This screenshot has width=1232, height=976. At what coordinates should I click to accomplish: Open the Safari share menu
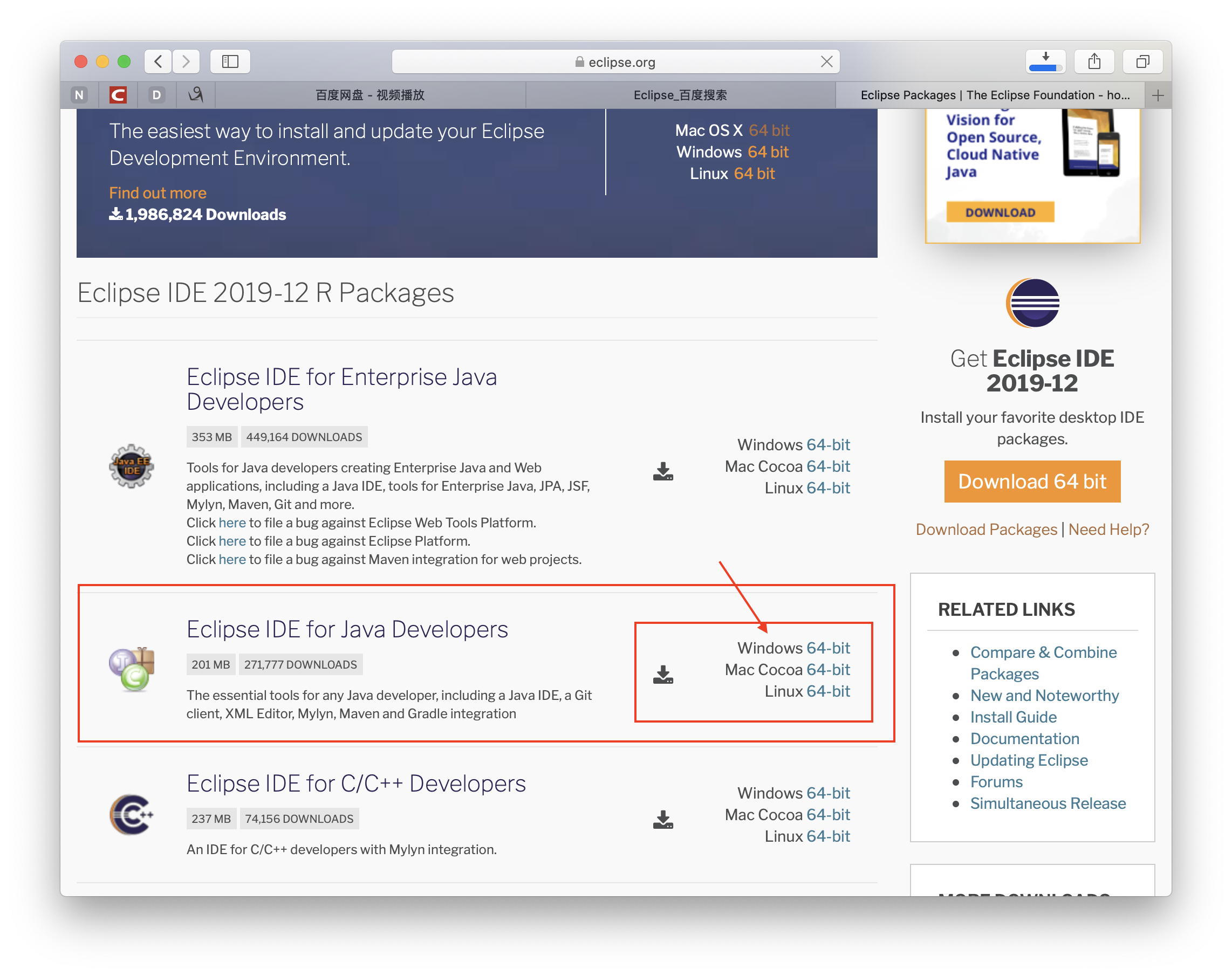tap(1094, 61)
